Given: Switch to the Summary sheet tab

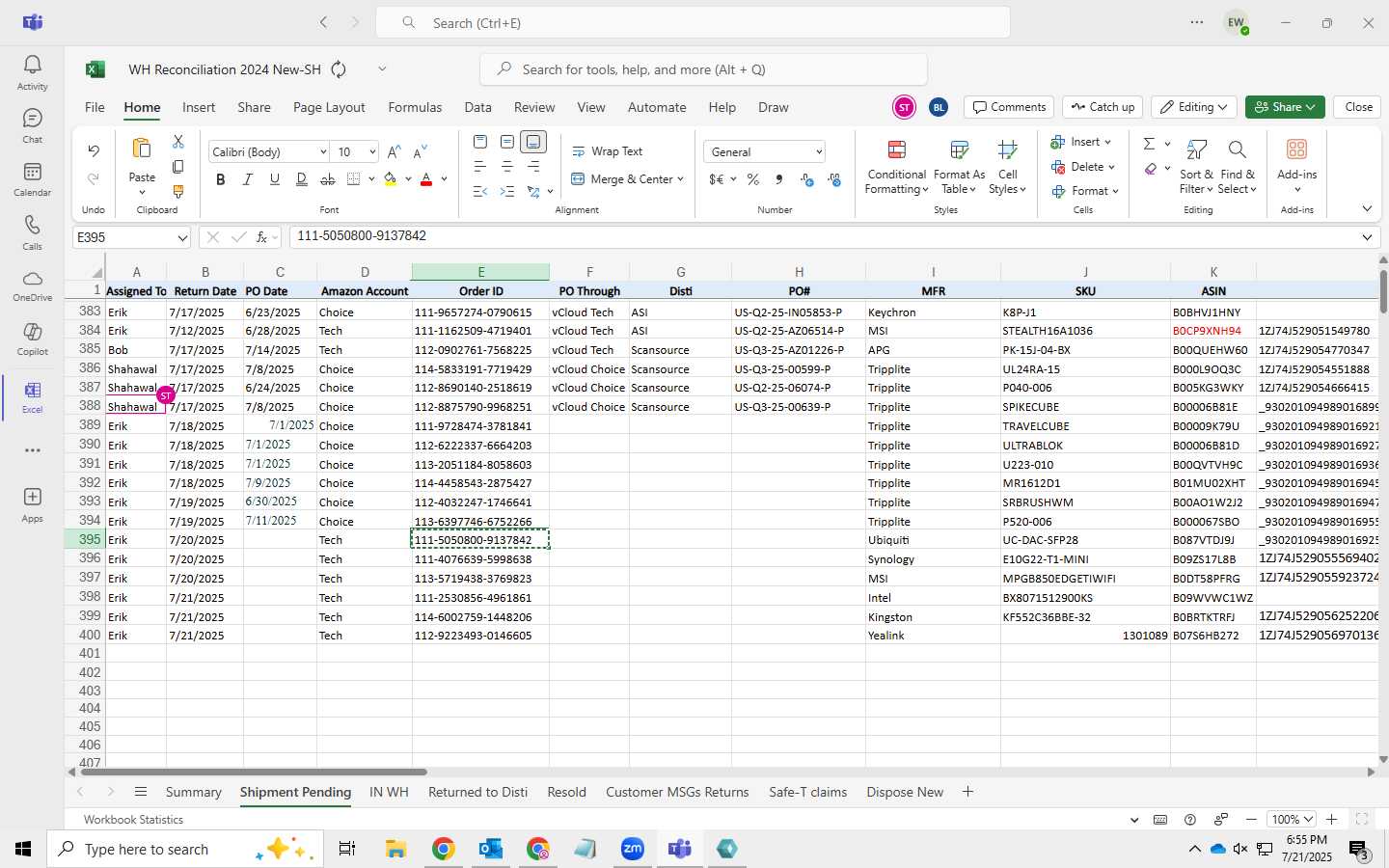Looking at the screenshot, I should pos(193,792).
